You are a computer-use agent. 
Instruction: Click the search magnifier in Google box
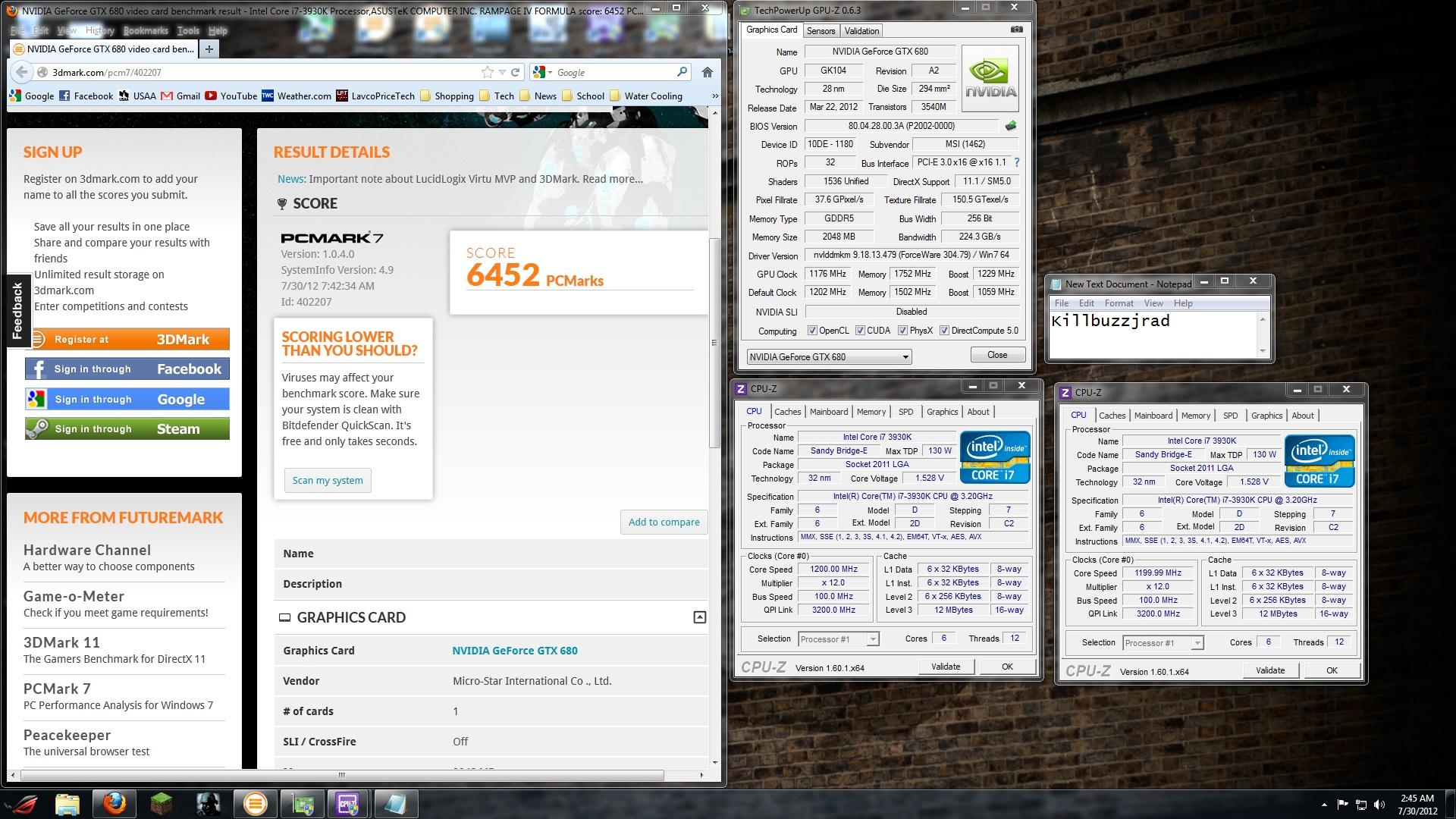[x=682, y=72]
